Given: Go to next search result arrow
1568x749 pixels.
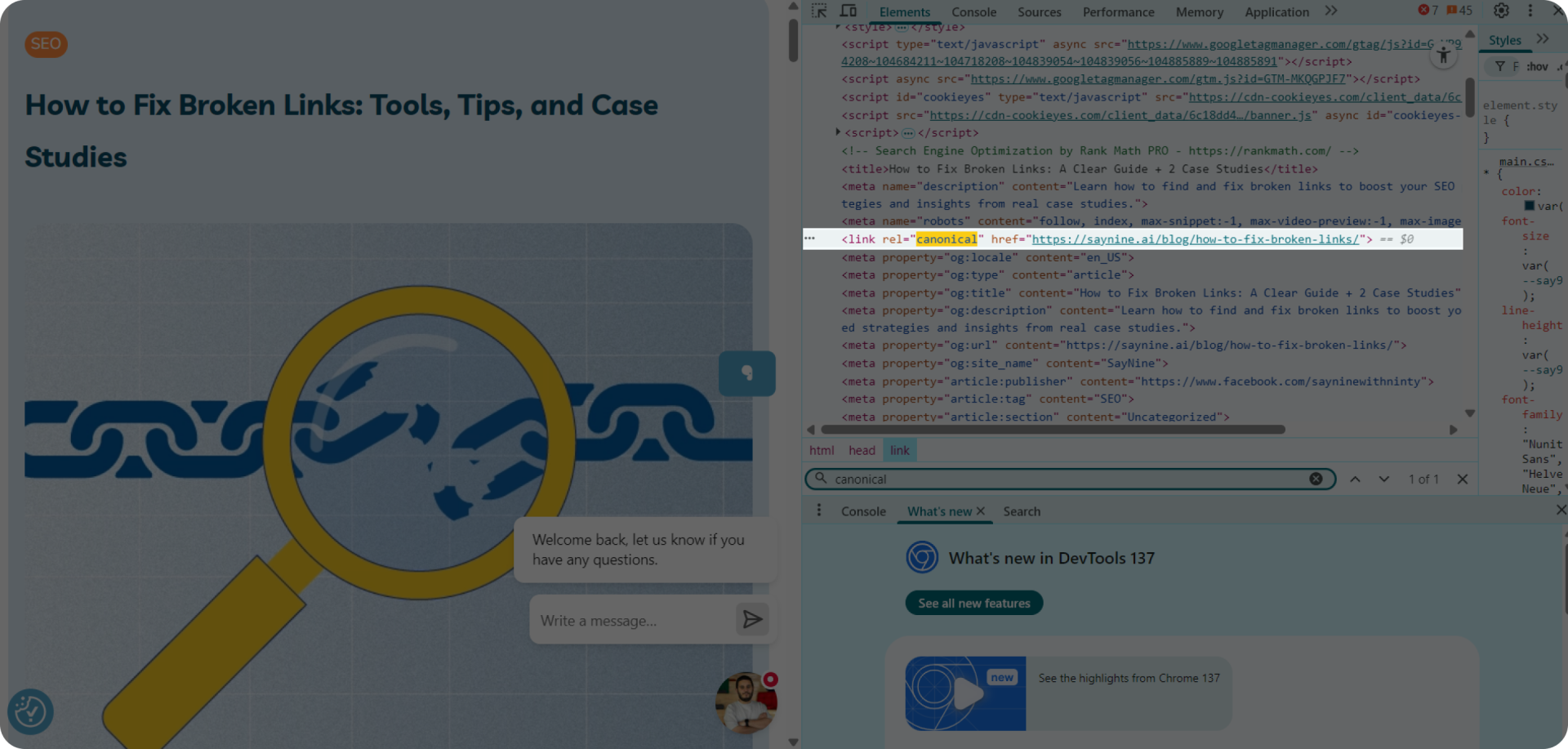Looking at the screenshot, I should (x=1383, y=479).
